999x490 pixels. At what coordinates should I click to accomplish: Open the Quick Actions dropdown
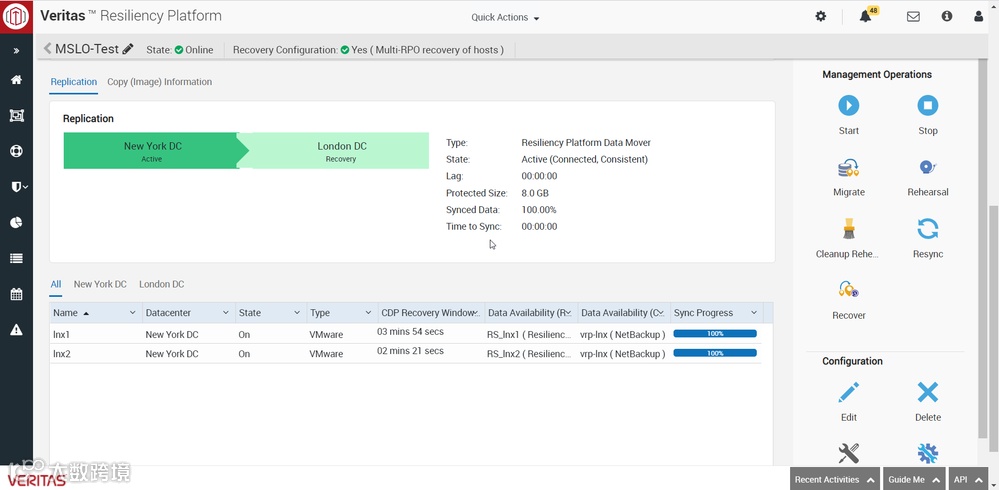pos(505,17)
